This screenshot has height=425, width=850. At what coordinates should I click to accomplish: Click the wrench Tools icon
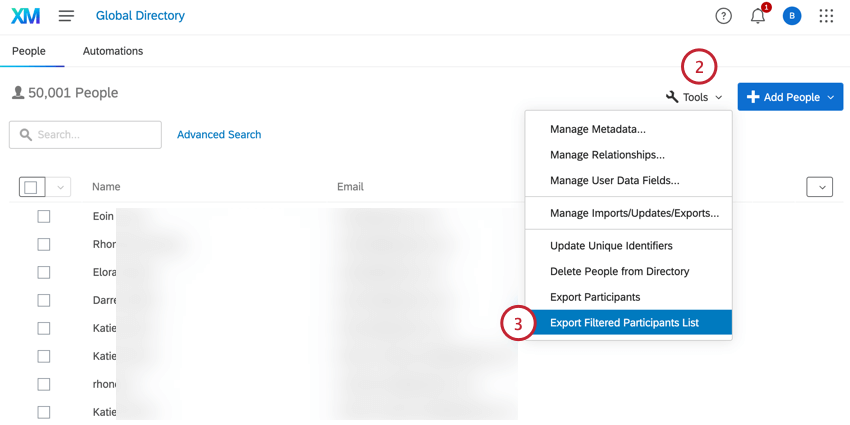click(x=672, y=97)
